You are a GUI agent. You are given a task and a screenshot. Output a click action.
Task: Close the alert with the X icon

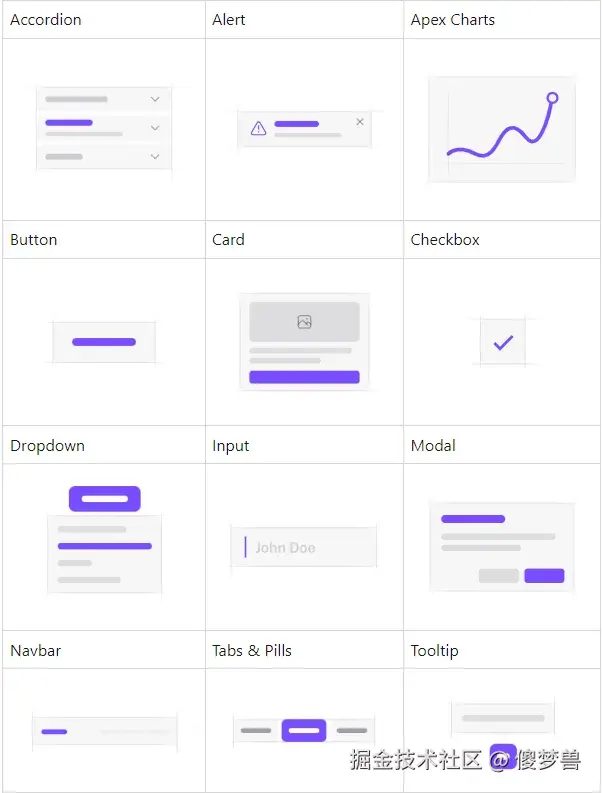pos(360,121)
